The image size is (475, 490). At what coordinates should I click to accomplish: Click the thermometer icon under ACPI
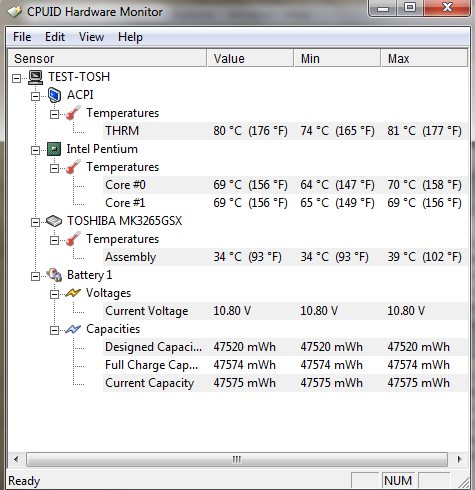click(73, 113)
